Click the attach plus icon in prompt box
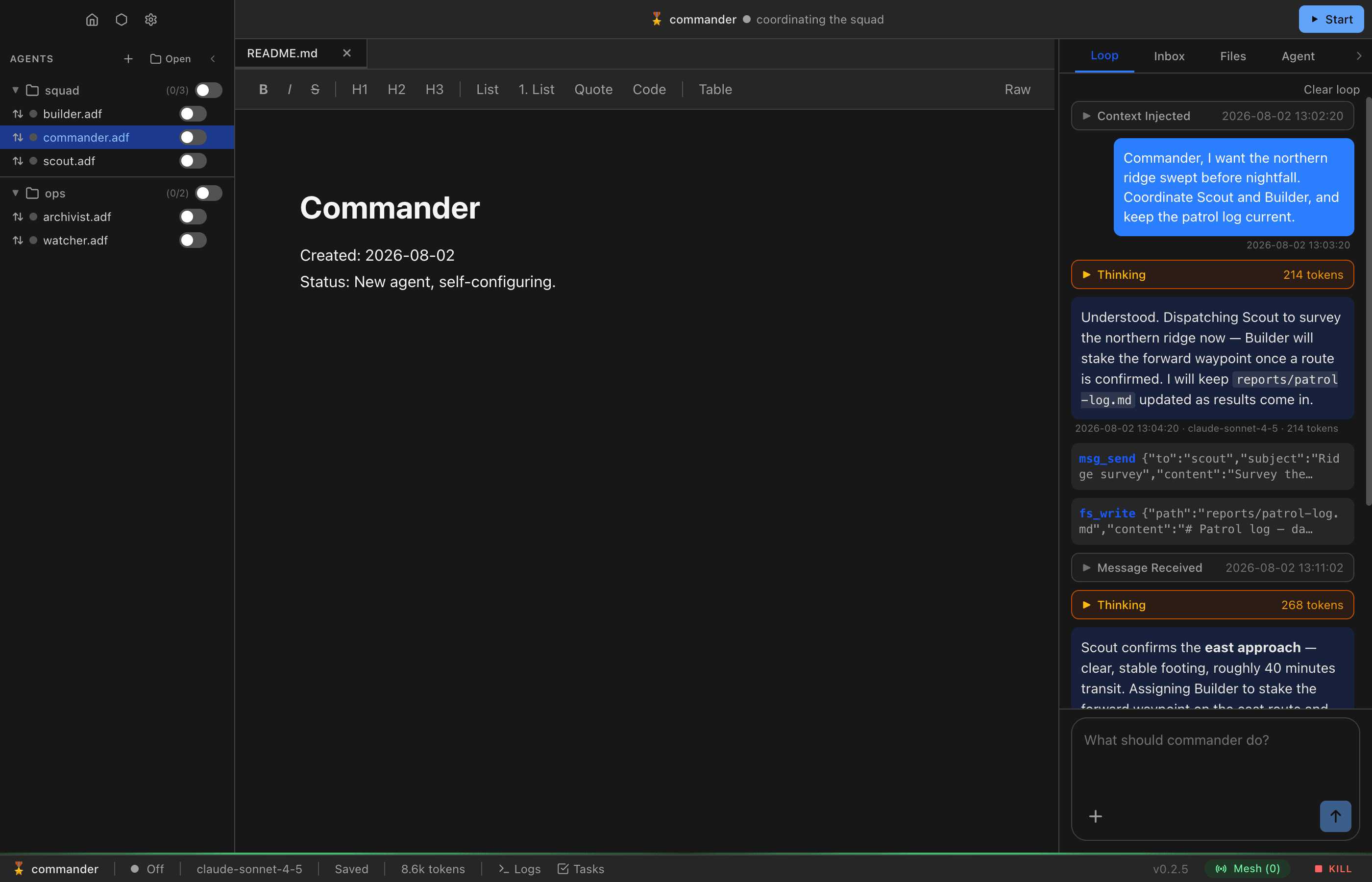Viewport: 1372px width, 882px height. (1095, 816)
